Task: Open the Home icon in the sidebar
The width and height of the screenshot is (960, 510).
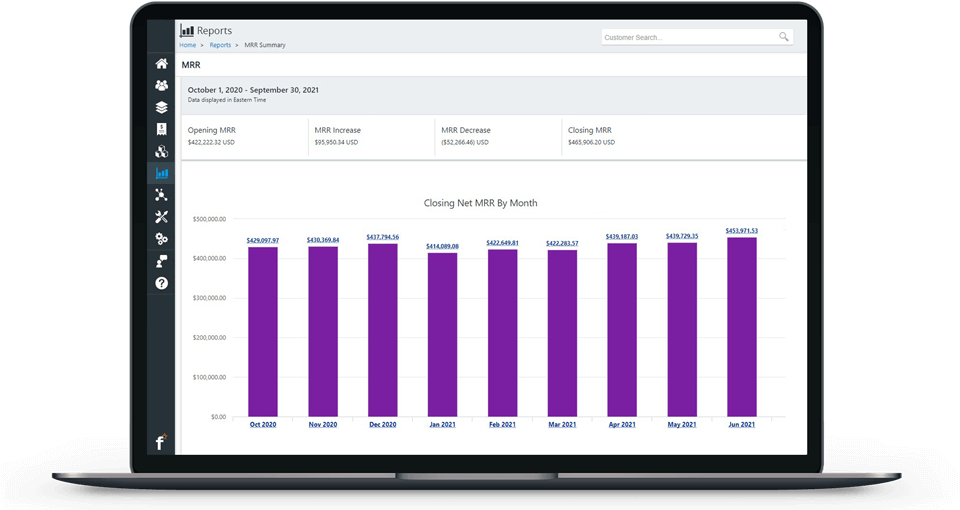Action: point(161,63)
